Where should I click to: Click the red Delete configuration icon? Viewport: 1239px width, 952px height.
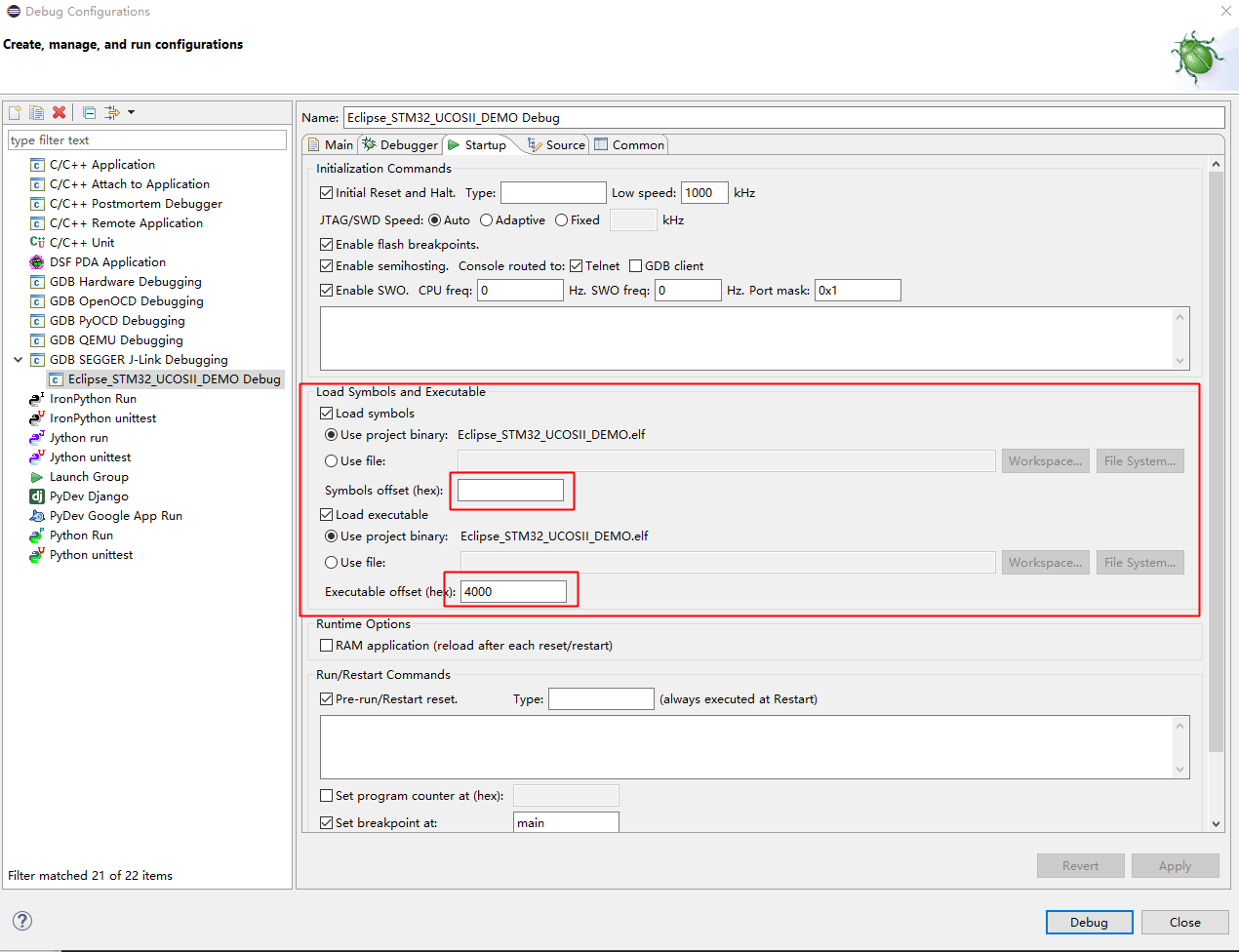tap(60, 112)
